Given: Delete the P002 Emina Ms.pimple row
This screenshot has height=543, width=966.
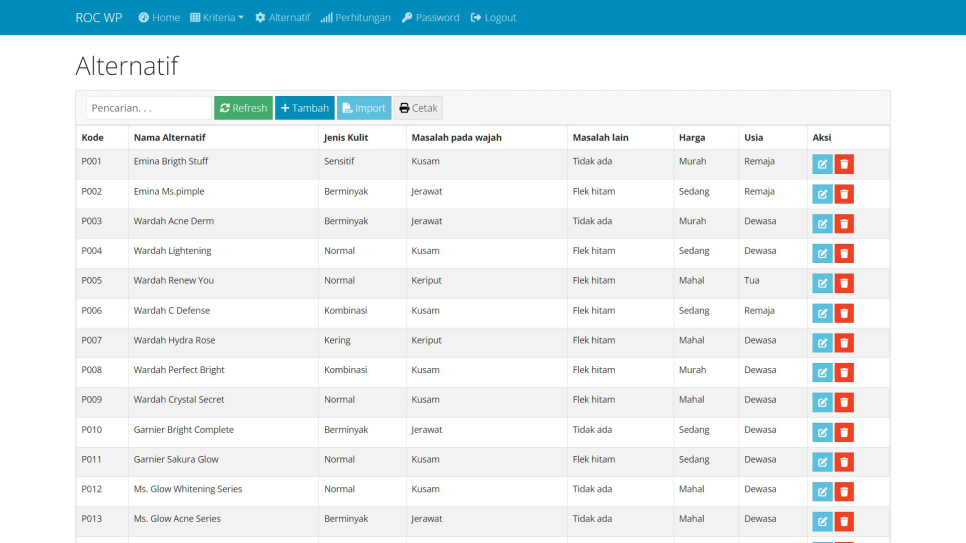Looking at the screenshot, I should [844, 194].
